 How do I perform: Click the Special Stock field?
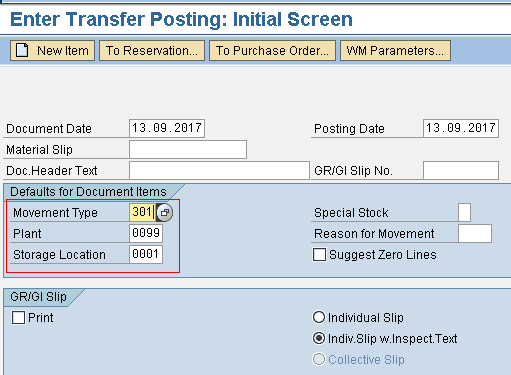[x=465, y=212]
